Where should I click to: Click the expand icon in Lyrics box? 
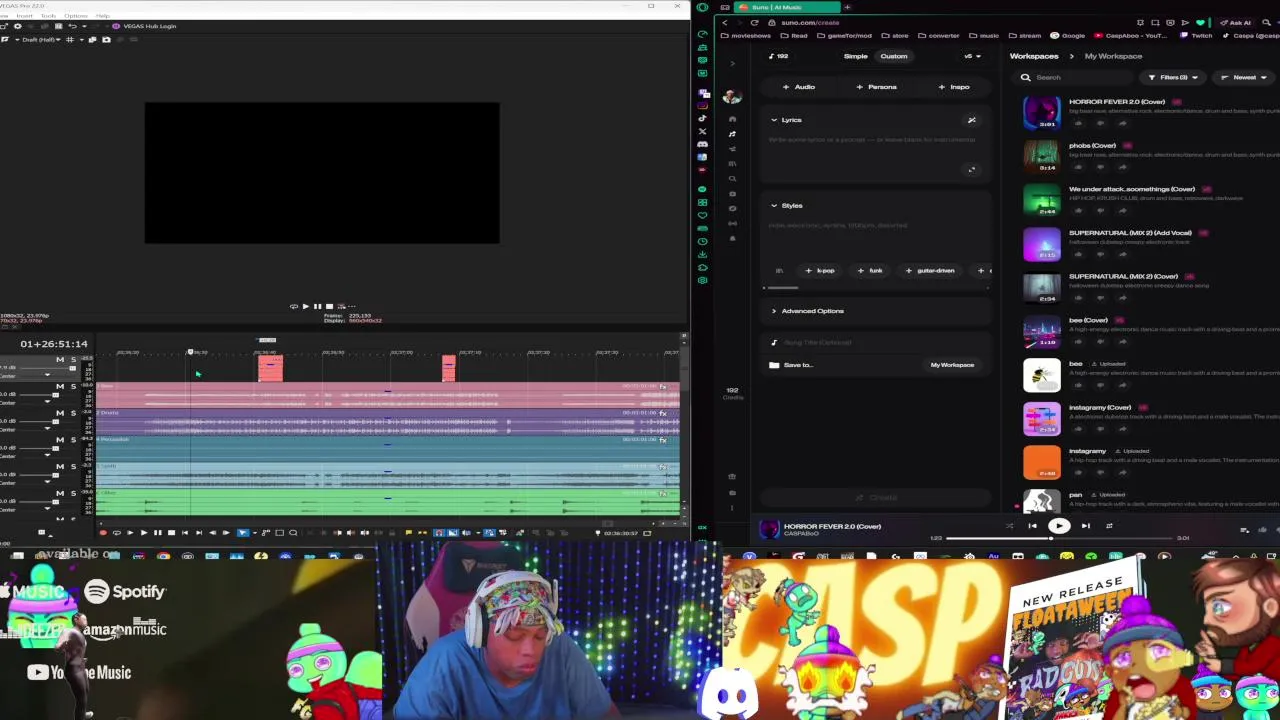971,169
